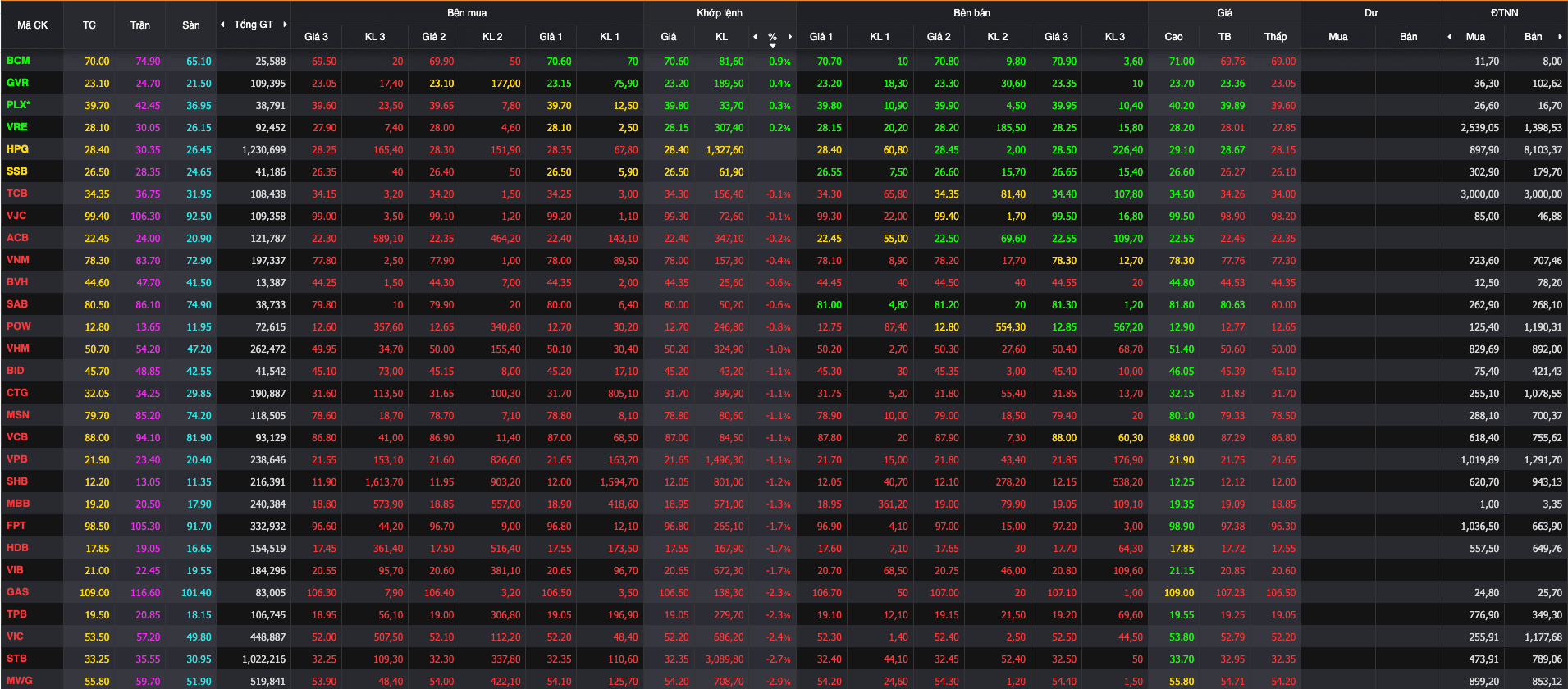This screenshot has width=1568, height=689.
Task: Open the VRE stock symbol
Action: pos(17,127)
